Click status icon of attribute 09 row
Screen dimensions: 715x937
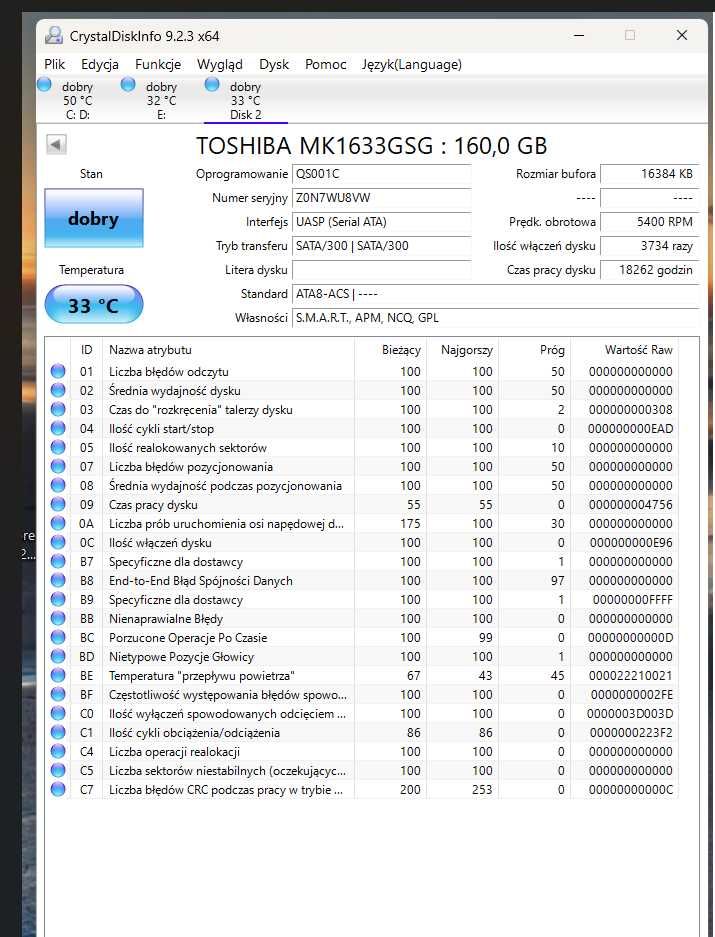click(58, 504)
